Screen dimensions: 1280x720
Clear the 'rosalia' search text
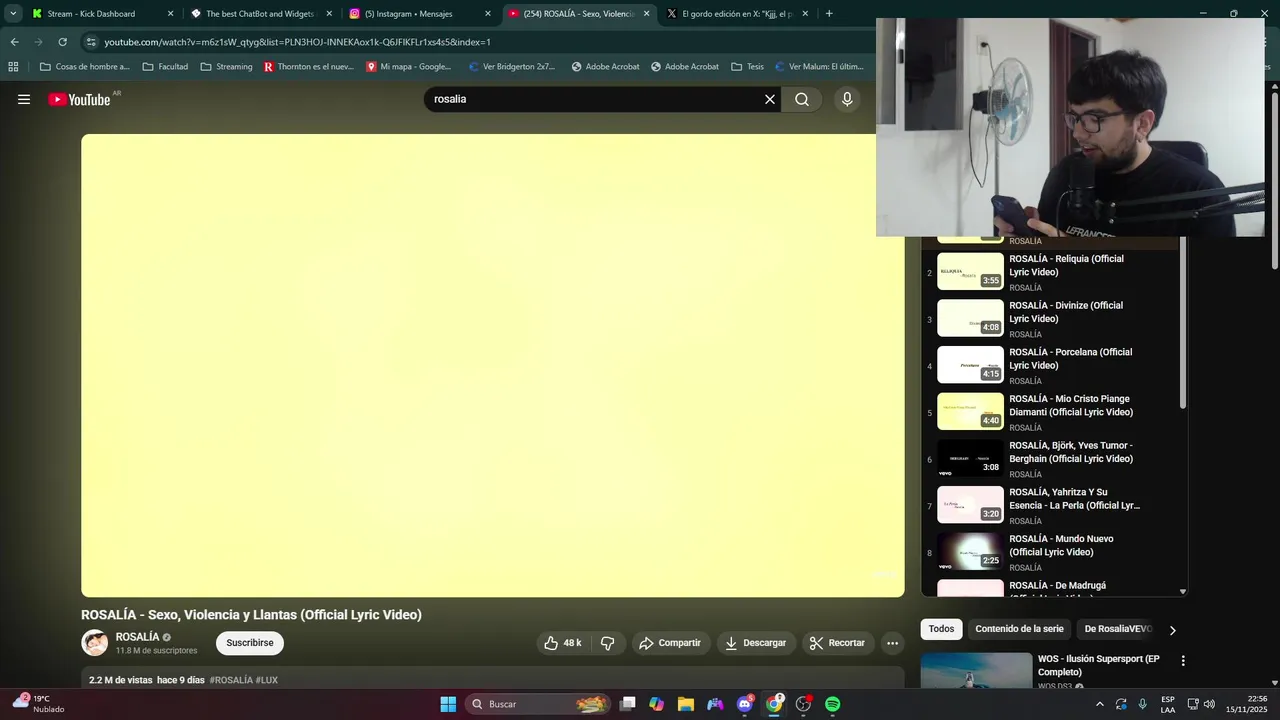pyautogui.click(x=769, y=99)
